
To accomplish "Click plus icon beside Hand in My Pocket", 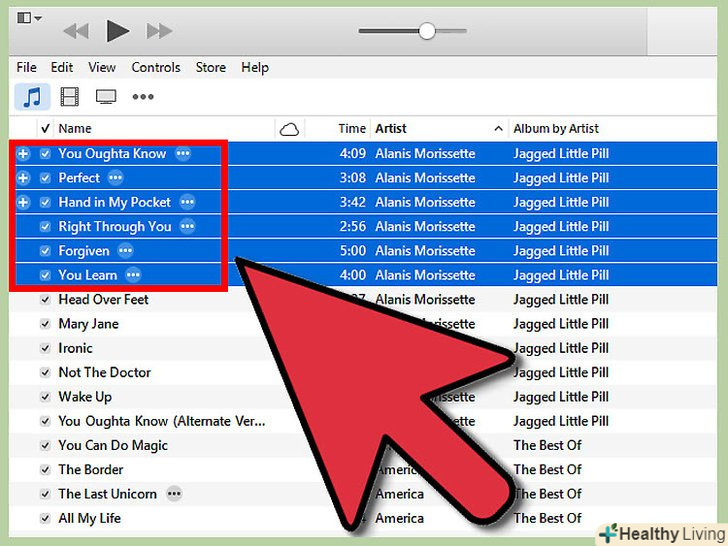I will [x=23, y=202].
